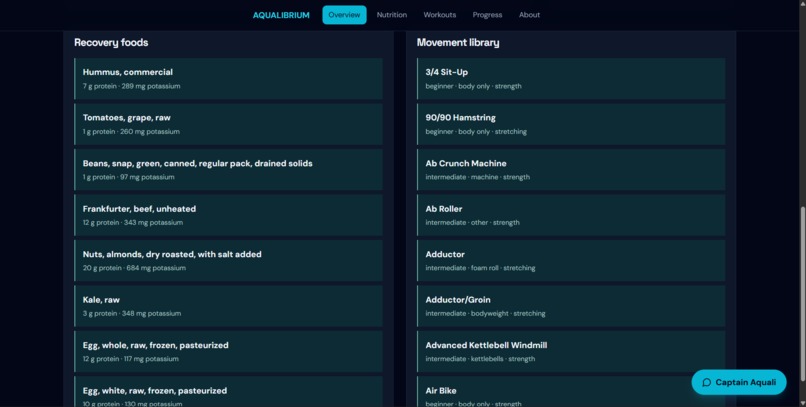
Task: Click Egg, white, raw, frozen, pasteurized
Action: [228, 392]
